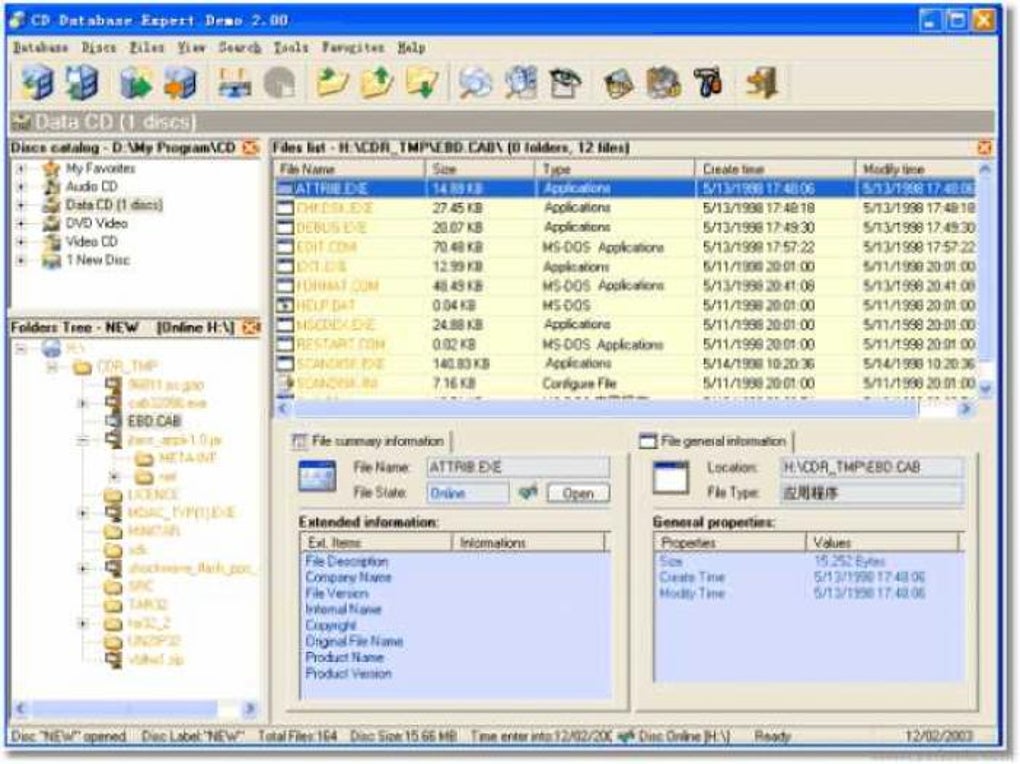Click the cube icon with orange left arrow
This screenshot has height=764, width=1020.
[x=180, y=83]
